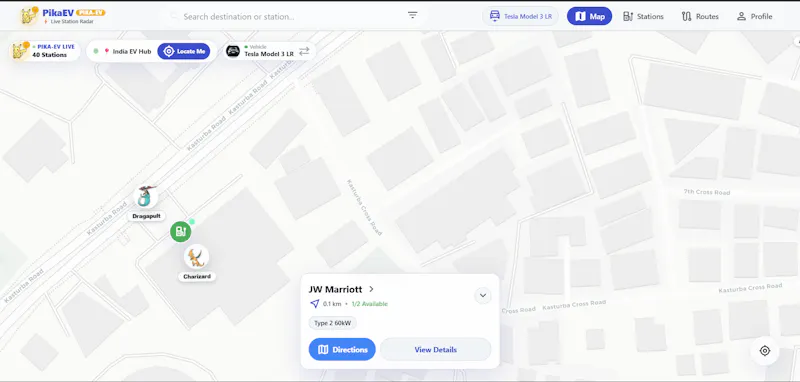
Task: Swap vehicle using the arrows icon
Action: [x=304, y=51]
